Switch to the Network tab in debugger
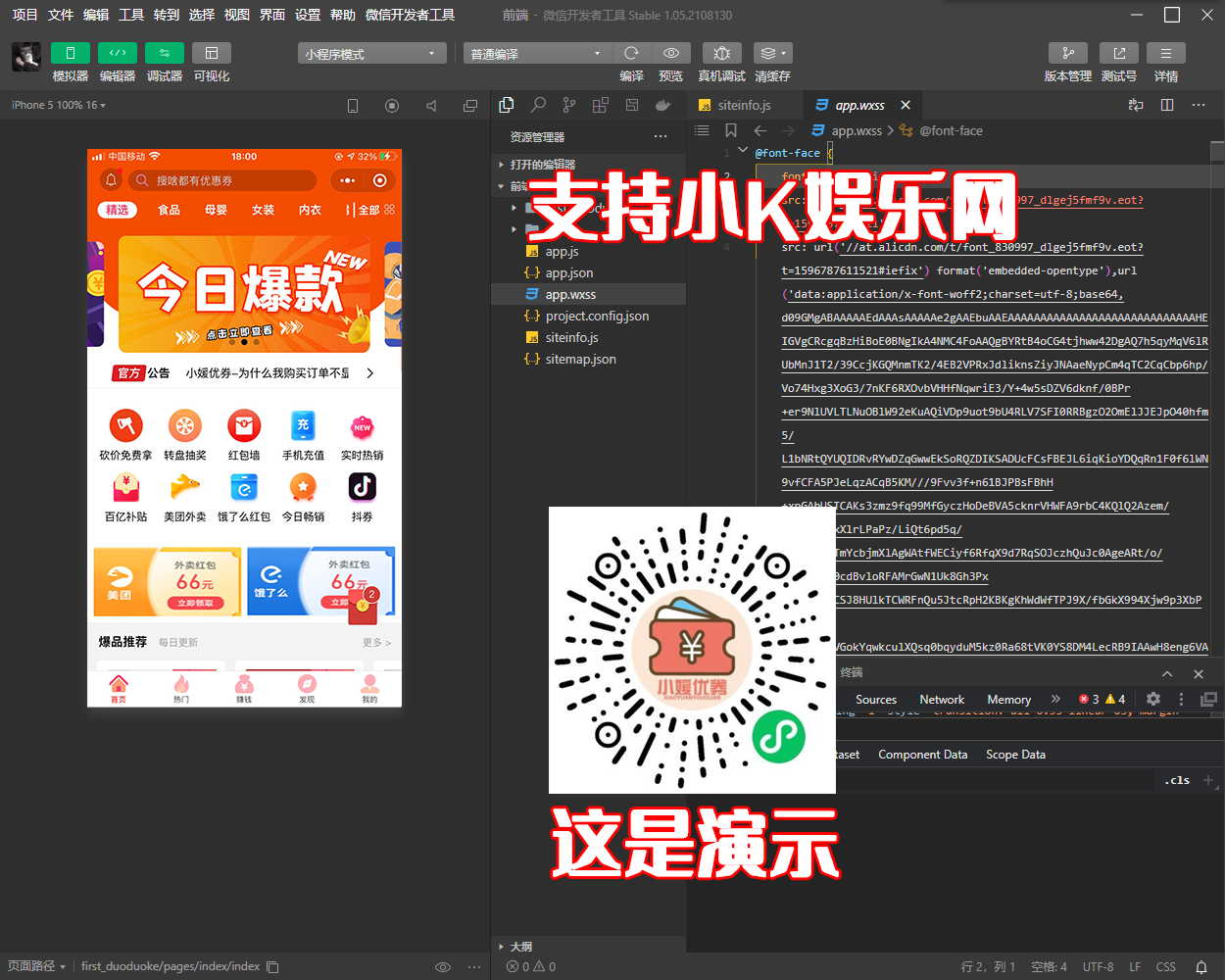This screenshot has width=1225, height=980. pyautogui.click(x=941, y=699)
